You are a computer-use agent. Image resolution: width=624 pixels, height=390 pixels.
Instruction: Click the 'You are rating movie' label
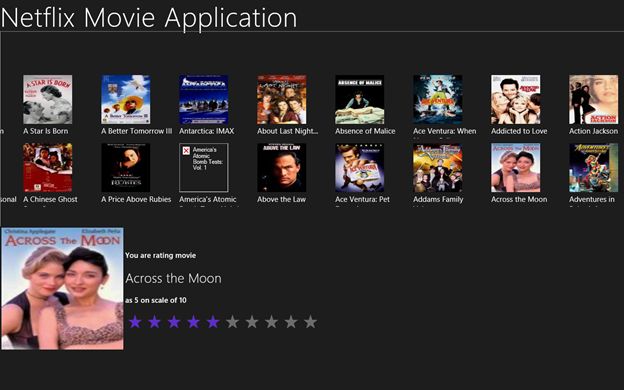click(x=160, y=255)
